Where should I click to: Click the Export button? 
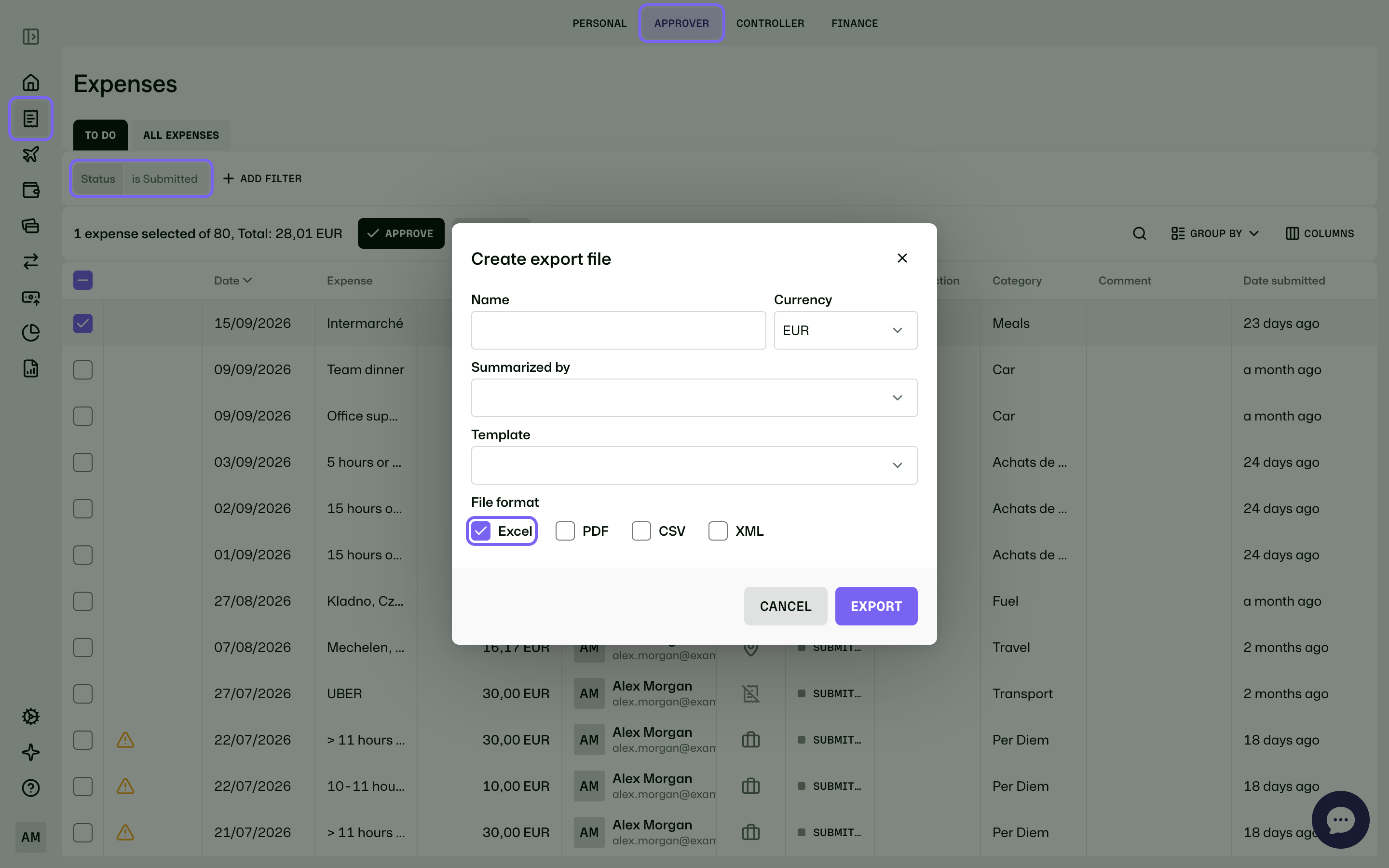coord(876,606)
